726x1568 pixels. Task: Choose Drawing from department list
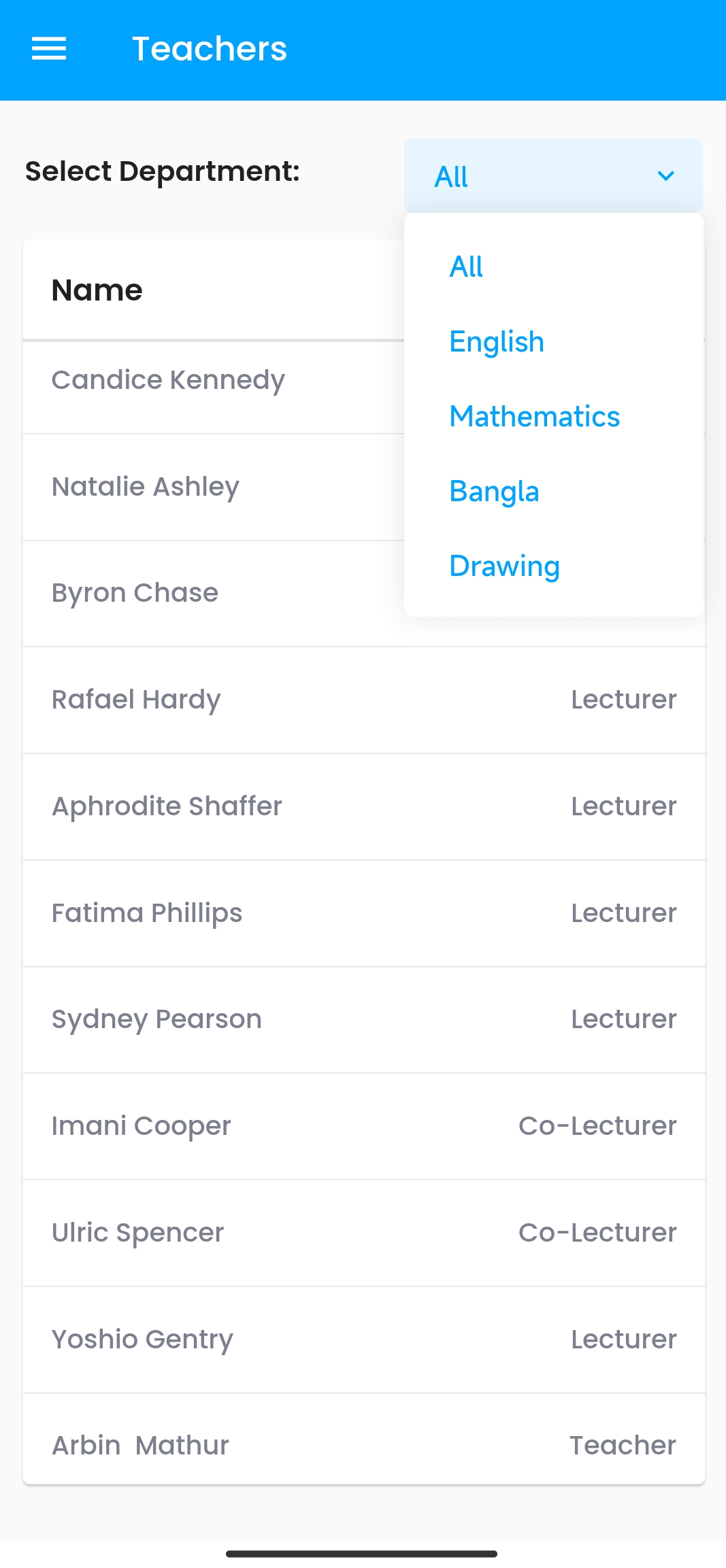tap(505, 566)
